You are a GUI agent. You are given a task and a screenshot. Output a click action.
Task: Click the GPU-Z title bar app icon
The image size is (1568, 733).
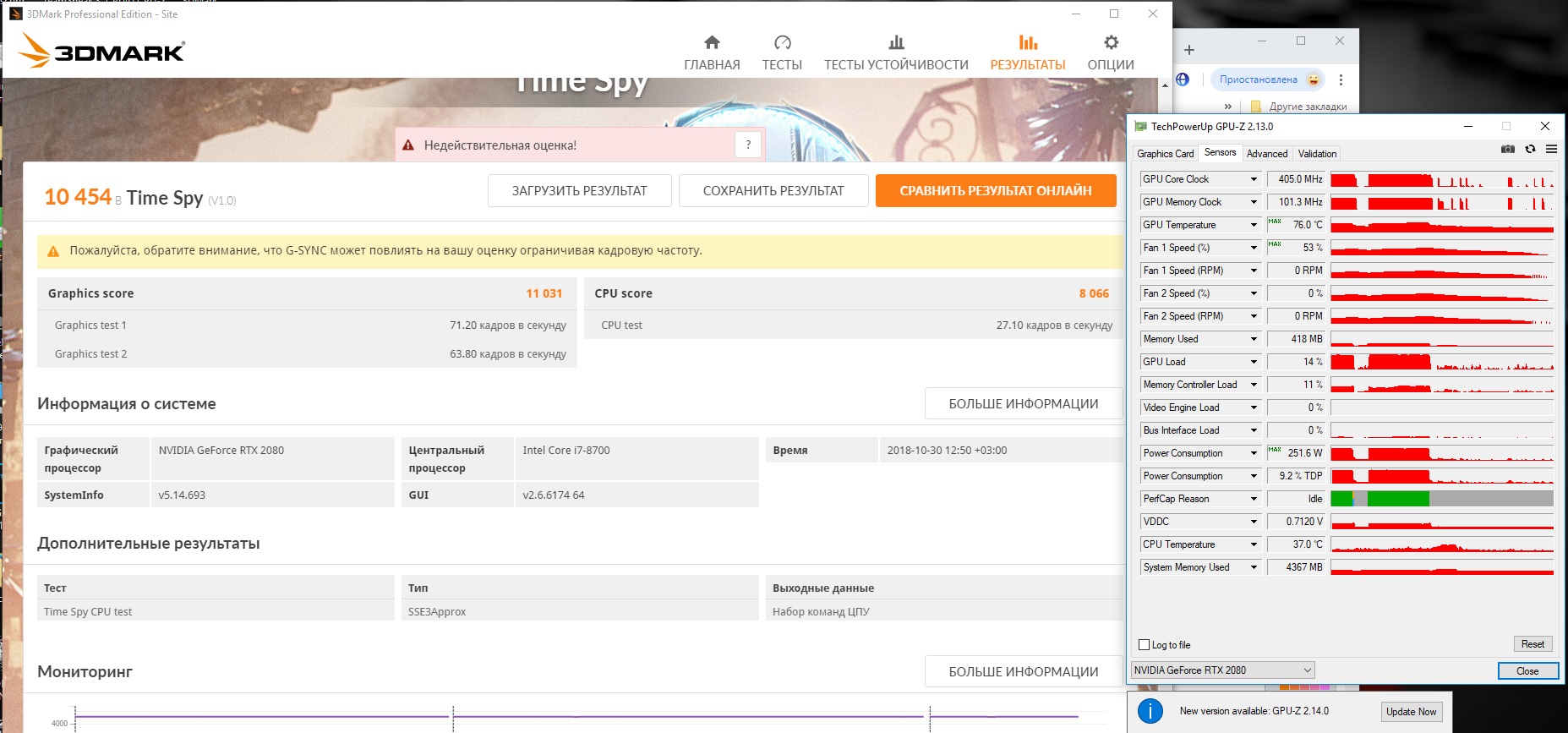pyautogui.click(x=1141, y=127)
